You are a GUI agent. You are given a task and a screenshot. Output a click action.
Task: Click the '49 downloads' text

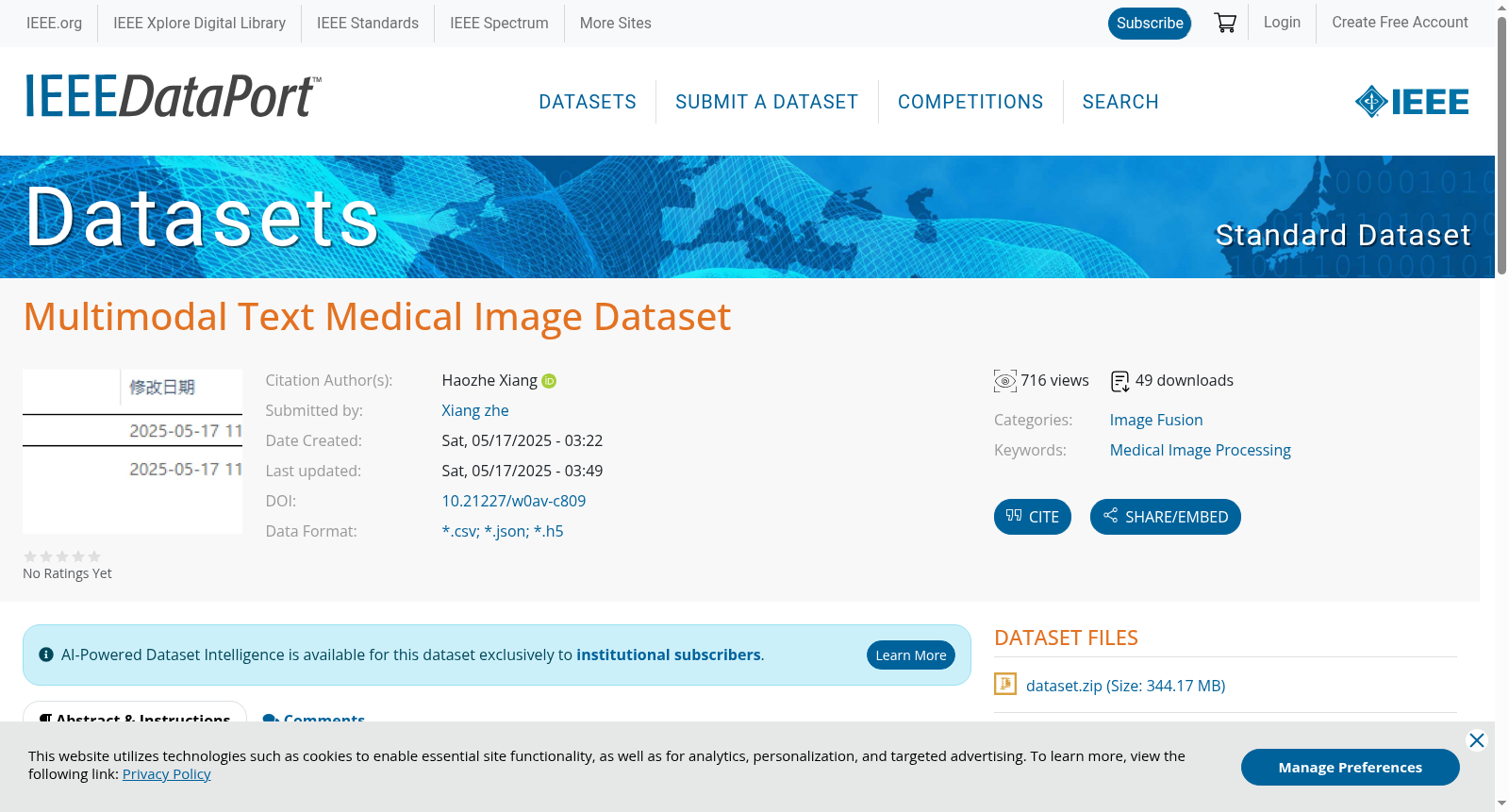point(1185,380)
